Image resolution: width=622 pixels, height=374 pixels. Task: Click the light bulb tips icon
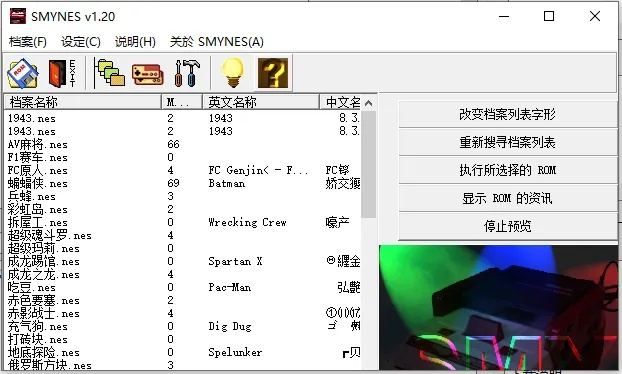(x=233, y=72)
